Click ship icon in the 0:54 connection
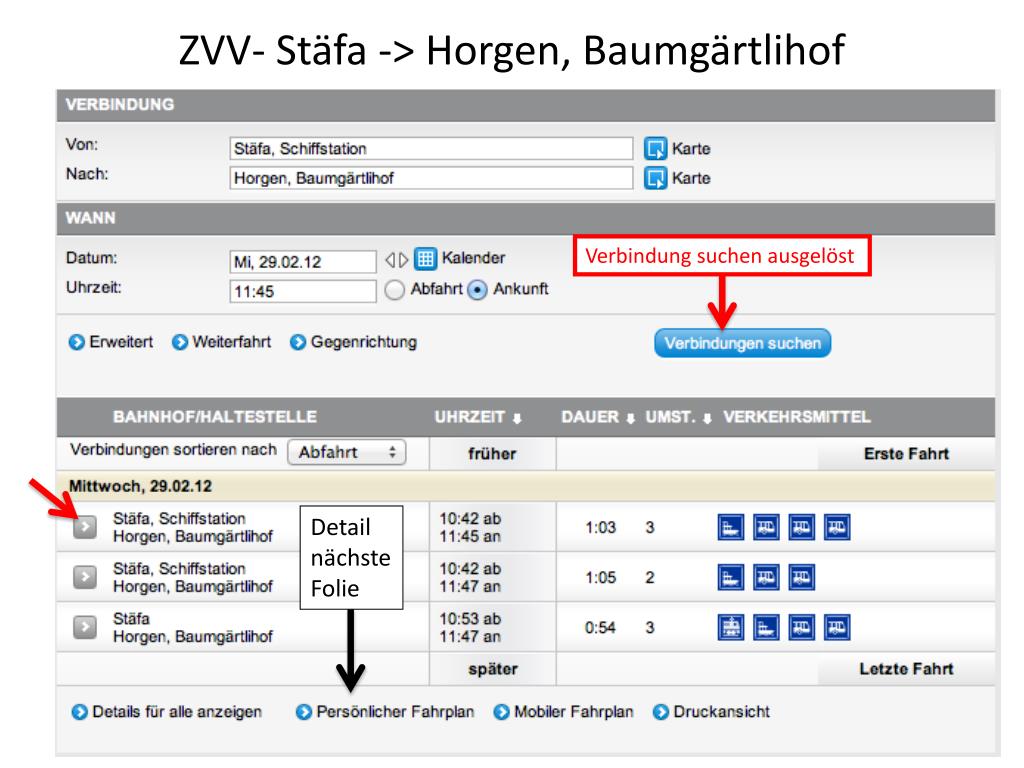The width and height of the screenshot is (1024, 768). (766, 628)
